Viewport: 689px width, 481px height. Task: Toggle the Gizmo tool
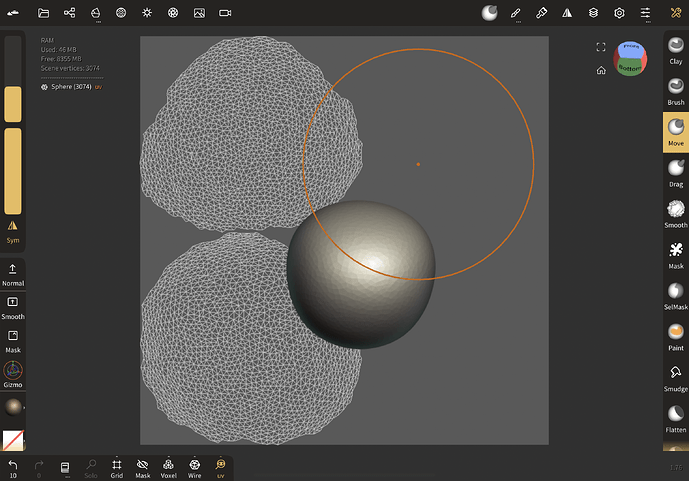pos(13,375)
